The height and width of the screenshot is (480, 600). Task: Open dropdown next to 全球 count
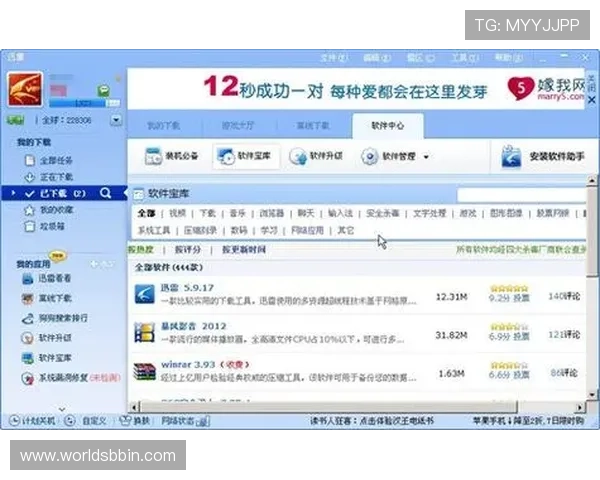116,120
